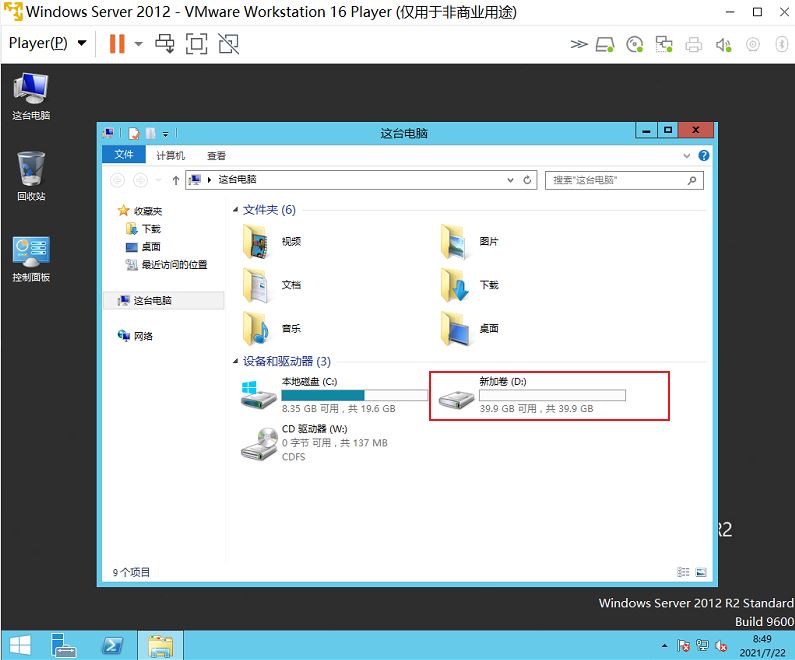Select 桌面 under favorites in navigation pane
The image size is (795, 660).
(x=143, y=247)
